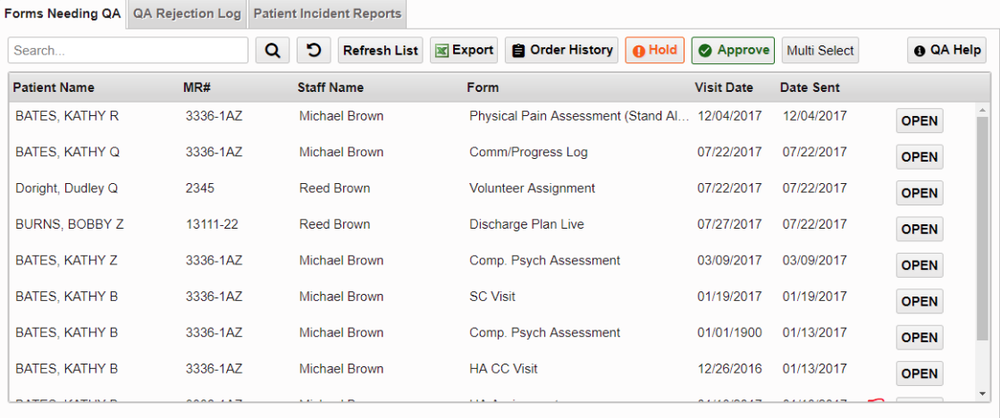
Task: Click the Refresh List button
Action: [381, 50]
